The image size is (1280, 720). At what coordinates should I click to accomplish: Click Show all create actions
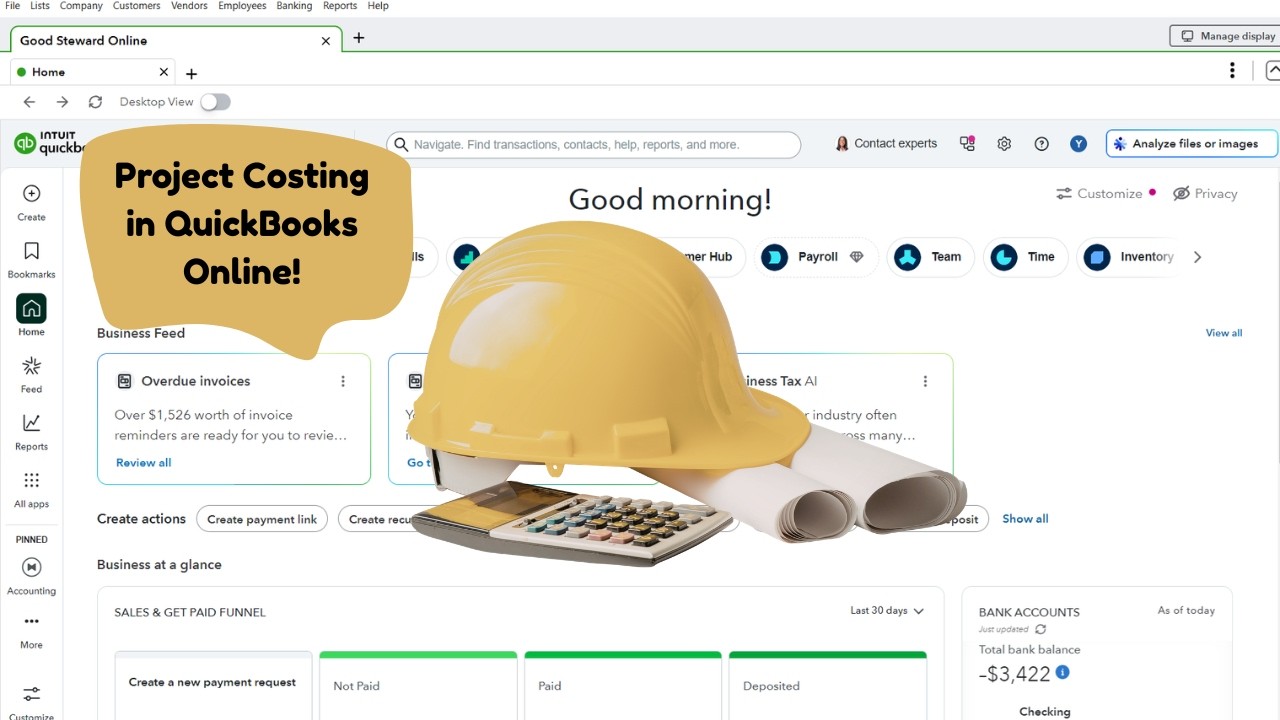1025,519
